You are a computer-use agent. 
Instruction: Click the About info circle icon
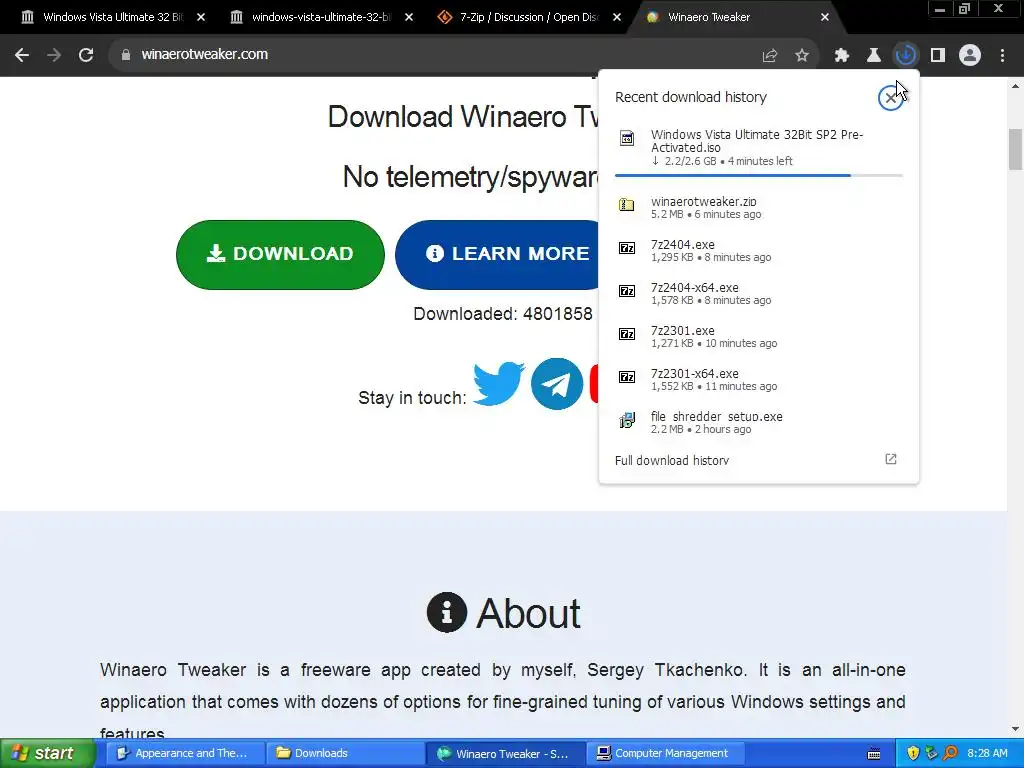point(447,613)
